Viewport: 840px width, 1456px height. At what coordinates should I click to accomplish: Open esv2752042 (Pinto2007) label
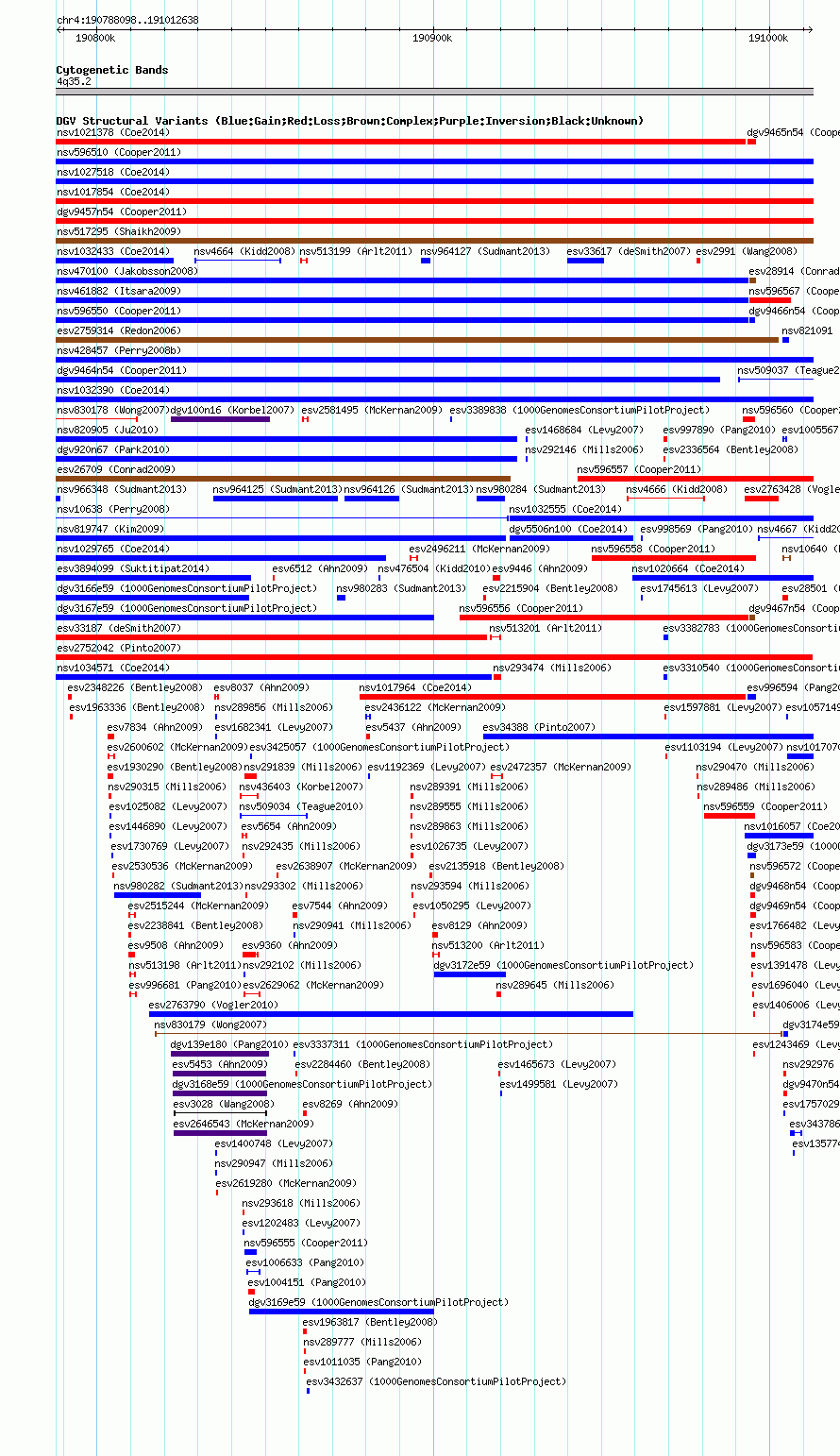[119, 648]
